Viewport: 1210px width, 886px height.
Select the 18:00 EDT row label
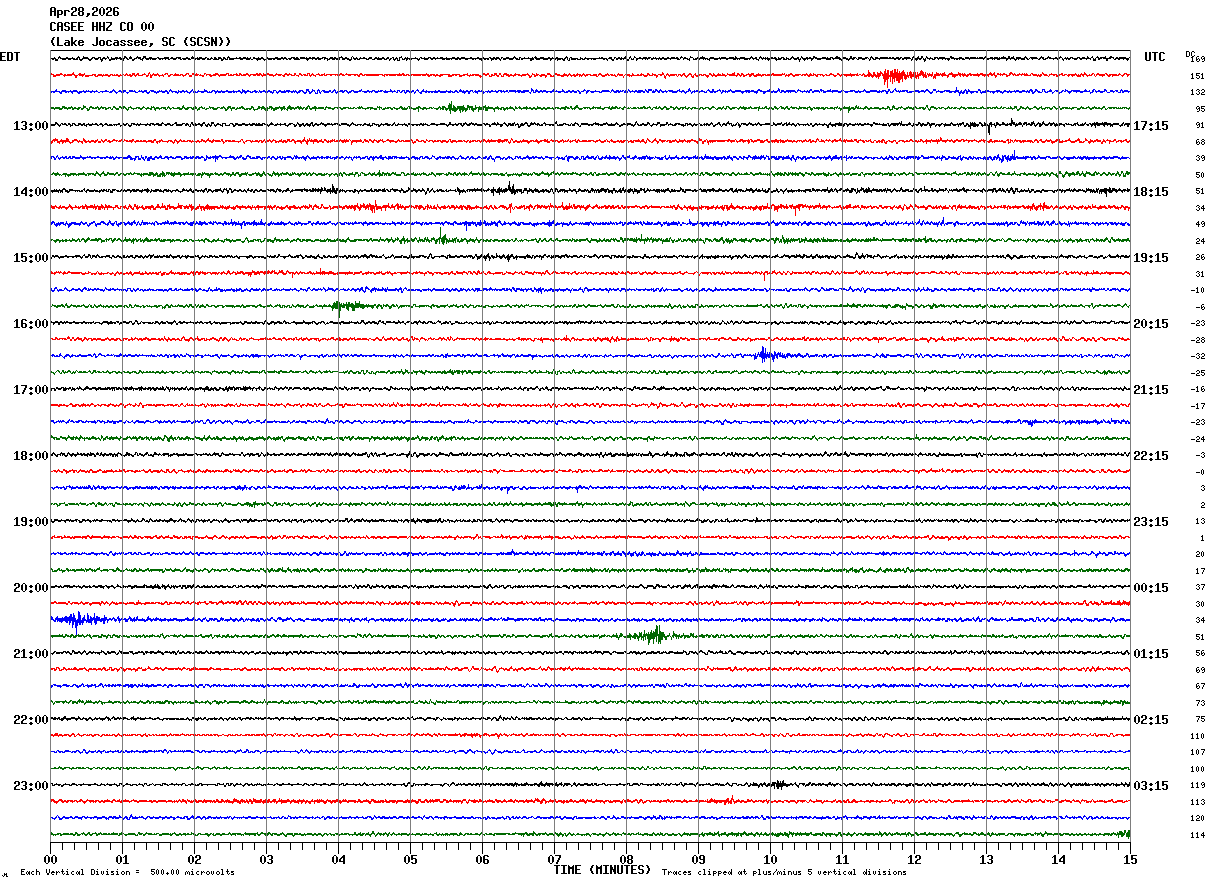[x=30, y=456]
